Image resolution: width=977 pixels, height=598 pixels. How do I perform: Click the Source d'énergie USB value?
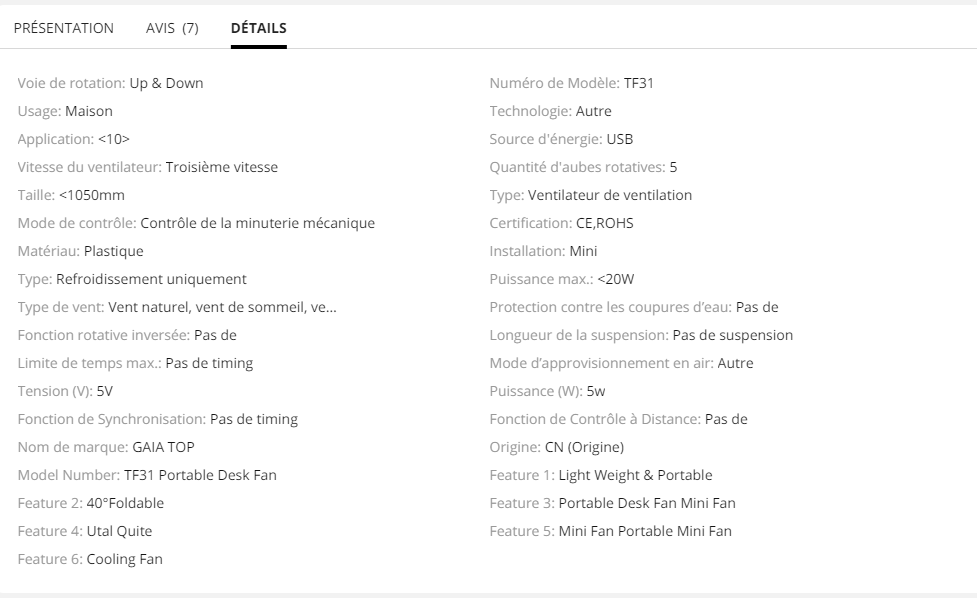pyautogui.click(x=619, y=139)
